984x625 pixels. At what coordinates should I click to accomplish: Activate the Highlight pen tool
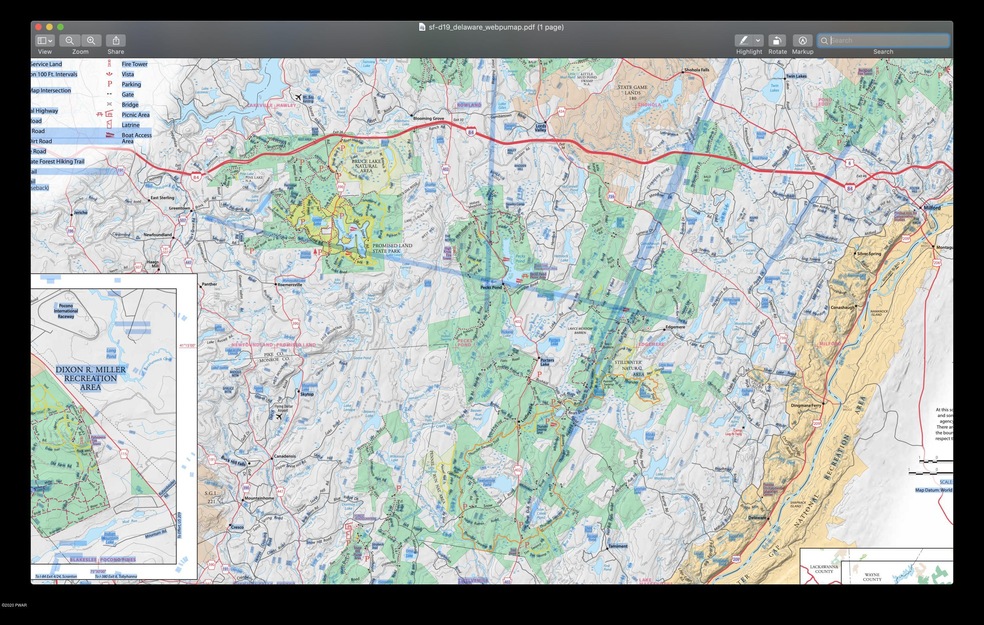743,40
